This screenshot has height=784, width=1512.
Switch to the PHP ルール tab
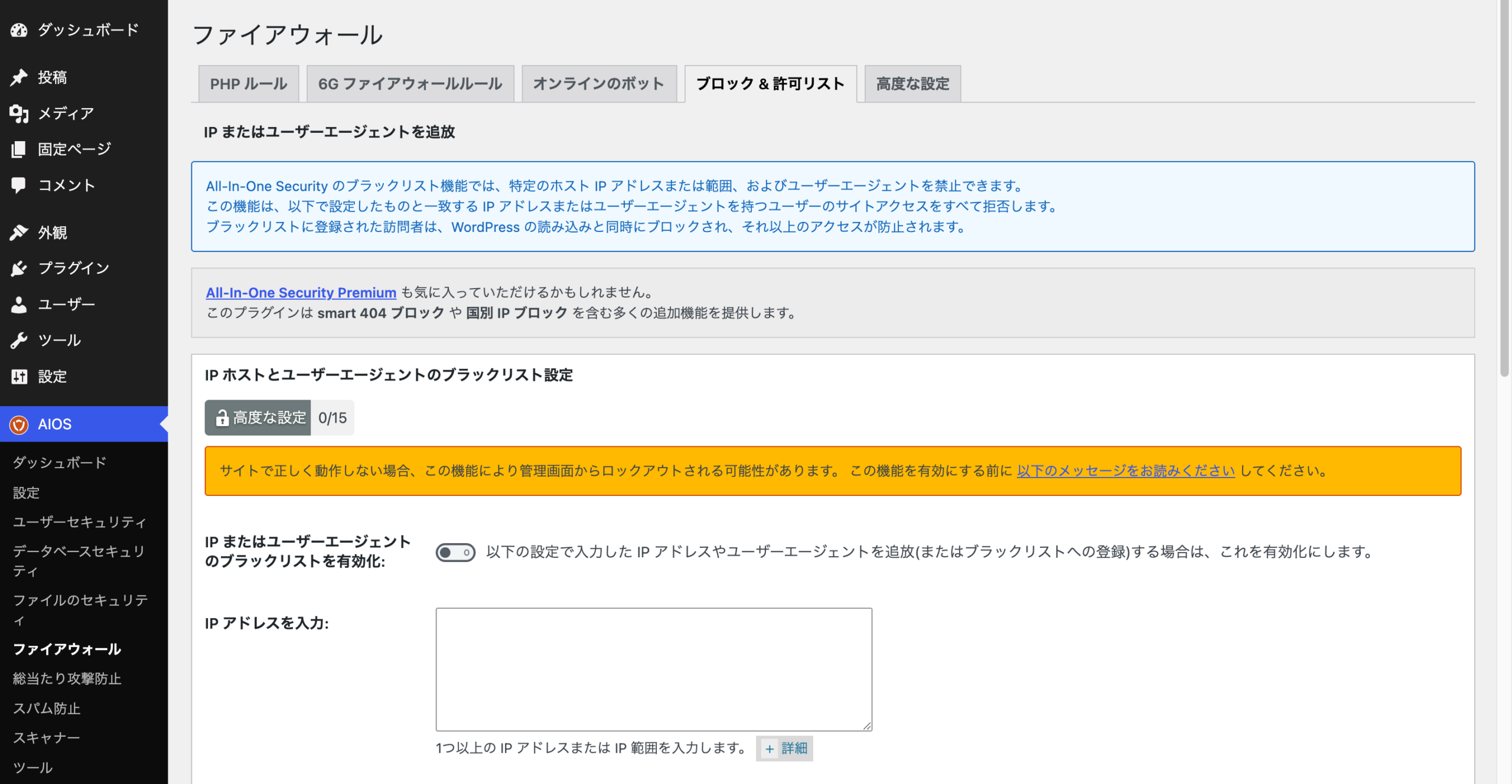tap(249, 84)
